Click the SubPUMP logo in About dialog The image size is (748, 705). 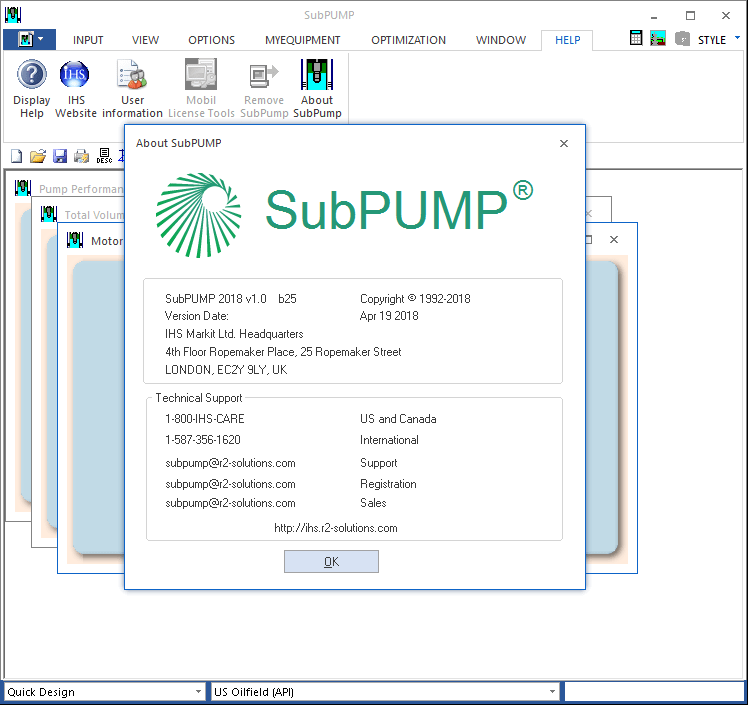tap(344, 214)
